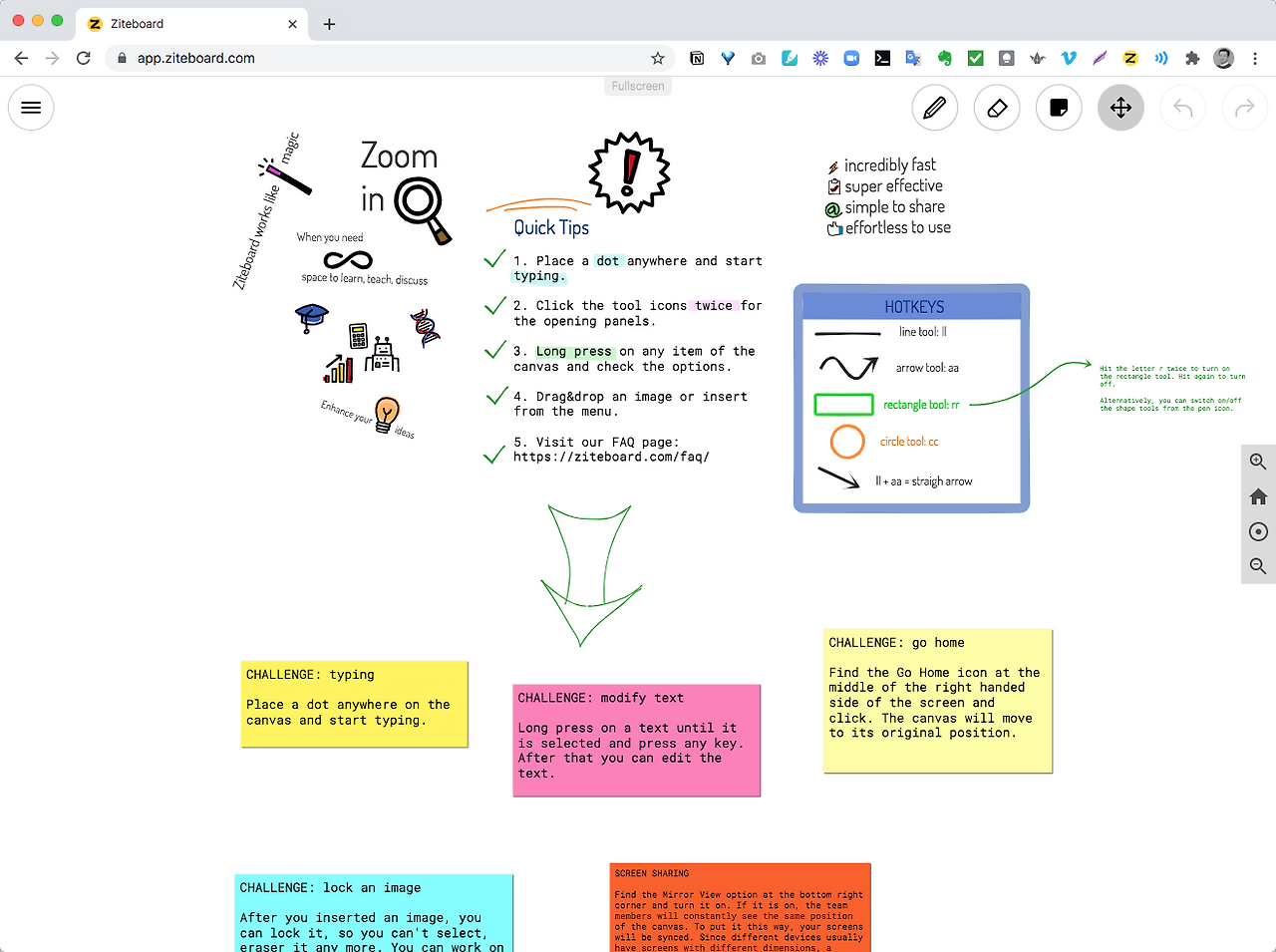
Task: Click the "incredibly fast" text
Action: [x=890, y=165]
